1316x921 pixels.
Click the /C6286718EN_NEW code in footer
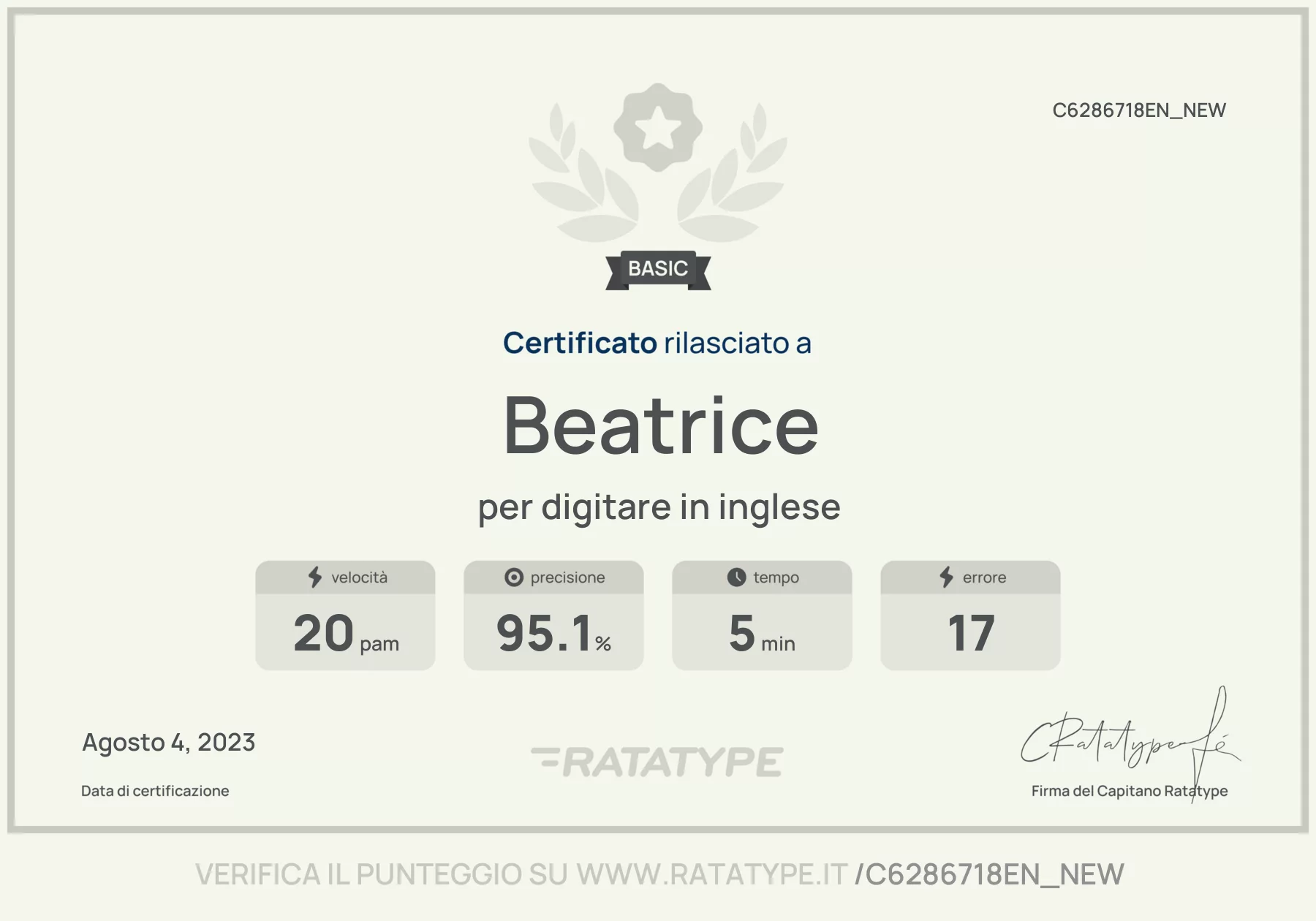(x=989, y=875)
